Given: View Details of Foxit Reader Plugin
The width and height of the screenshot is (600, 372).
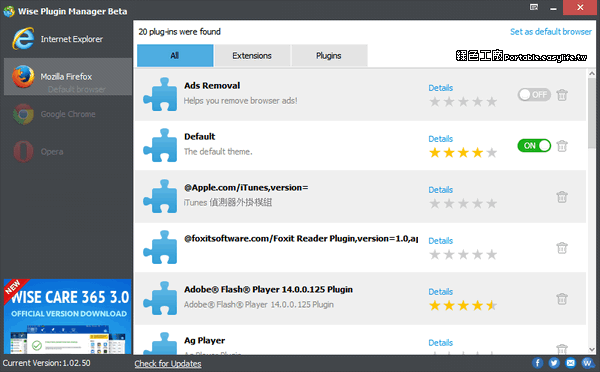Looking at the screenshot, I should (440, 240).
